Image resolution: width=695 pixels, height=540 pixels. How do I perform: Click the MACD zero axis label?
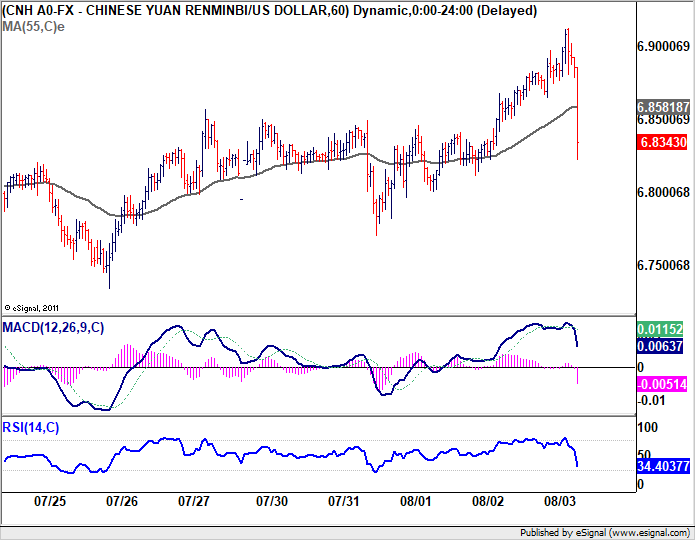(x=640, y=367)
